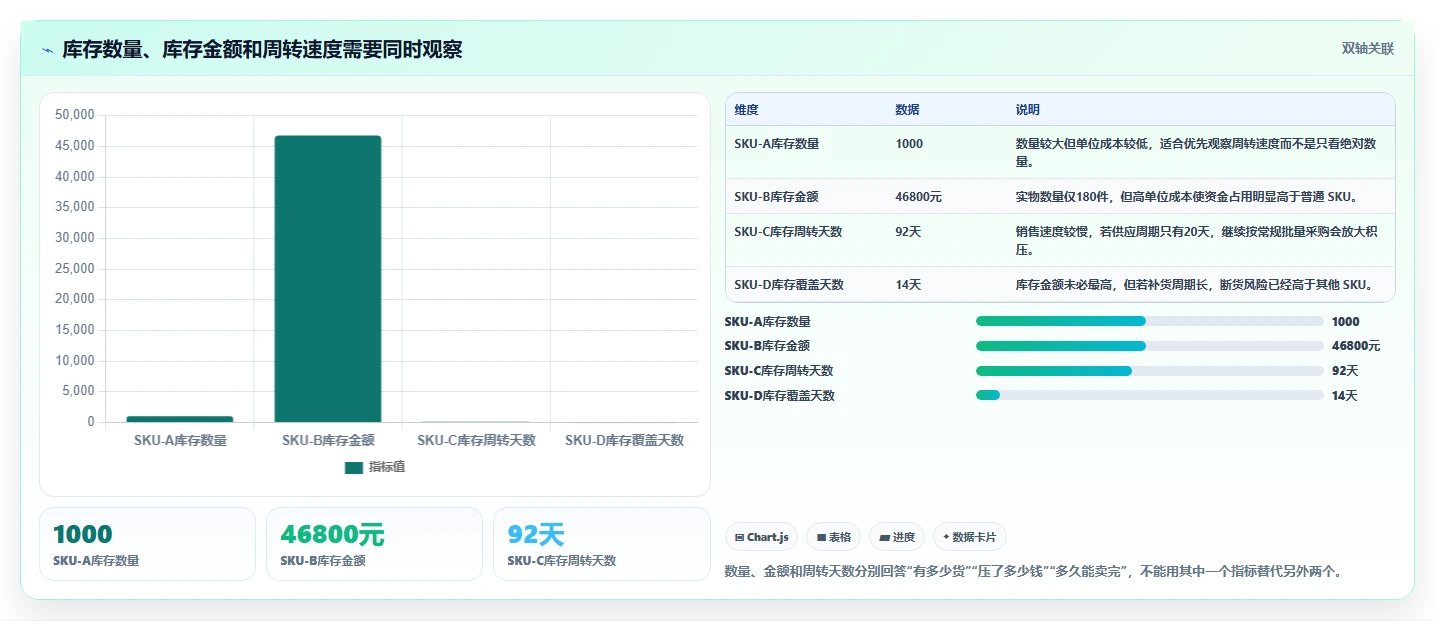Click the SKU-A库存数量 bar in chart

[180, 419]
